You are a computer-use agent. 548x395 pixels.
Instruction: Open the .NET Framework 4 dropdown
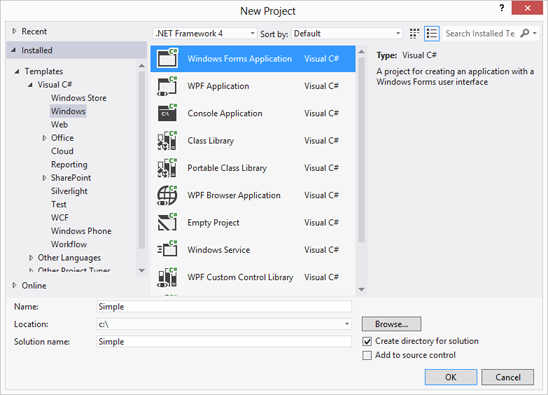click(x=205, y=34)
